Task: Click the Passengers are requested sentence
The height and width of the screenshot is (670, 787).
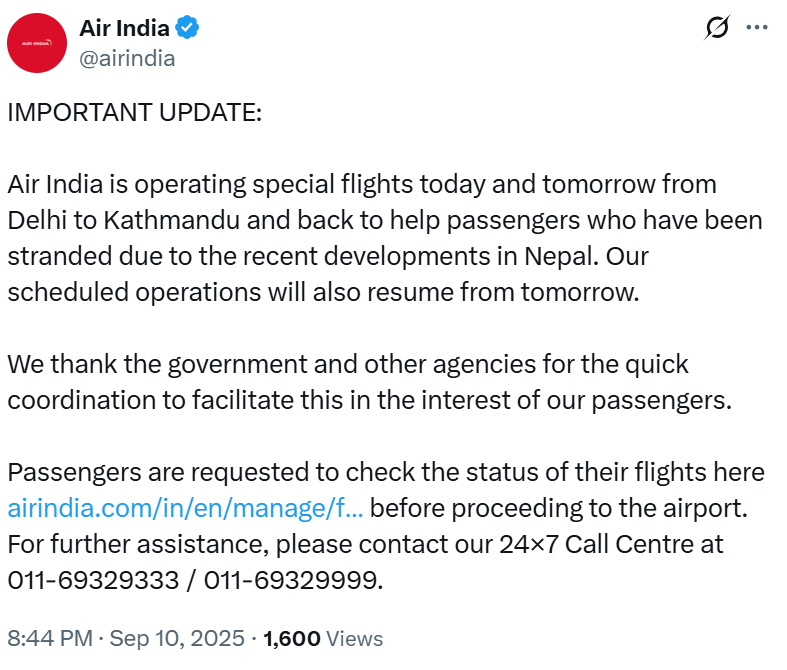Action: (x=385, y=472)
